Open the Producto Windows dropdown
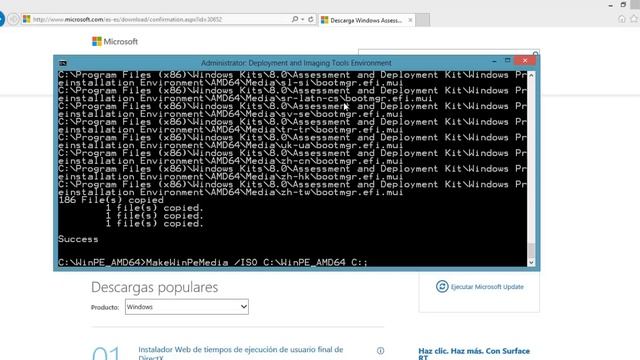Viewport: 640px width, 360px height. click(x=187, y=307)
